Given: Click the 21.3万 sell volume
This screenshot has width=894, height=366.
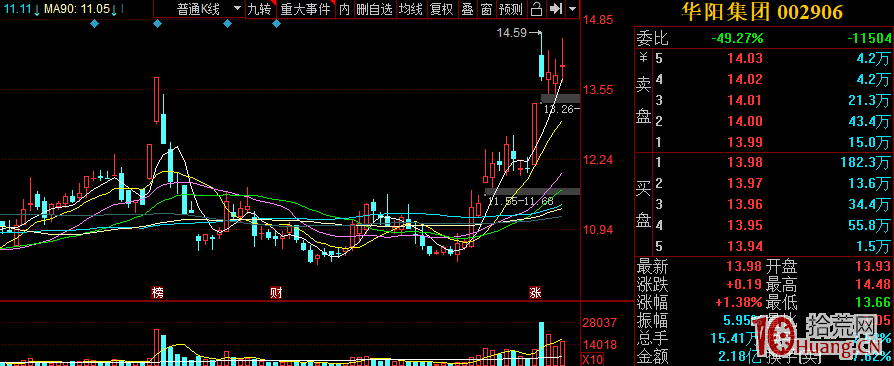Looking at the screenshot, I should pyautogui.click(x=869, y=100).
